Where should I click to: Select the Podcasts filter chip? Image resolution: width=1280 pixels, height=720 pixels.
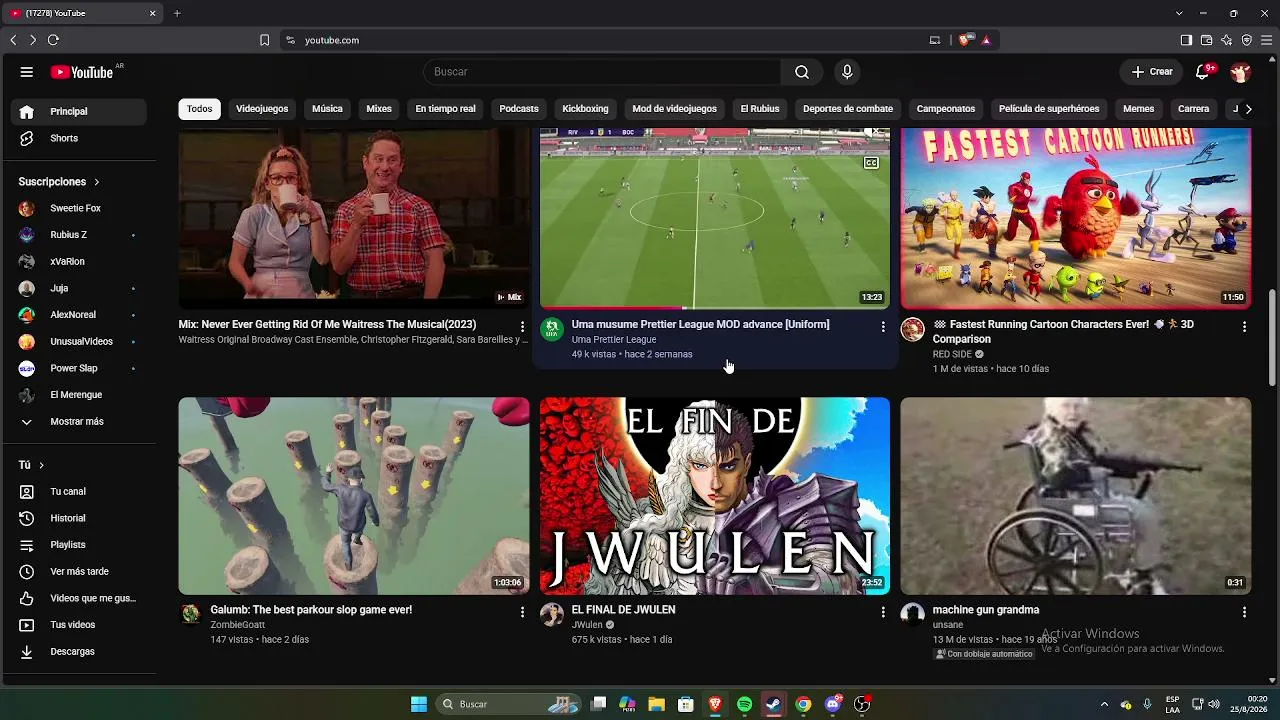click(x=519, y=109)
